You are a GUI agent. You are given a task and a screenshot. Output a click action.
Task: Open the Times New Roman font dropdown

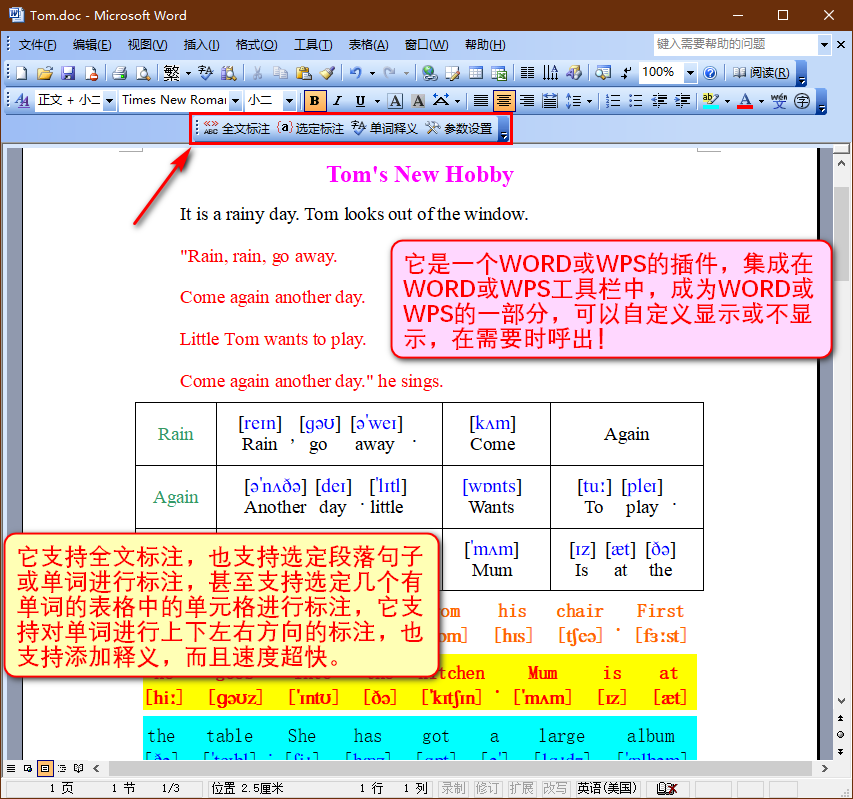[235, 101]
